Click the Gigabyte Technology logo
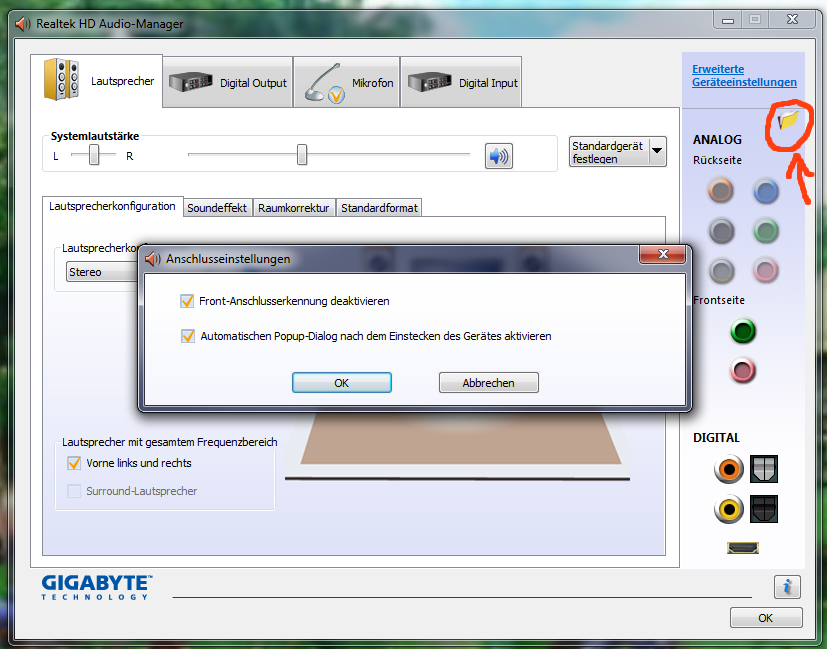The height and width of the screenshot is (649, 827). click(x=97, y=587)
